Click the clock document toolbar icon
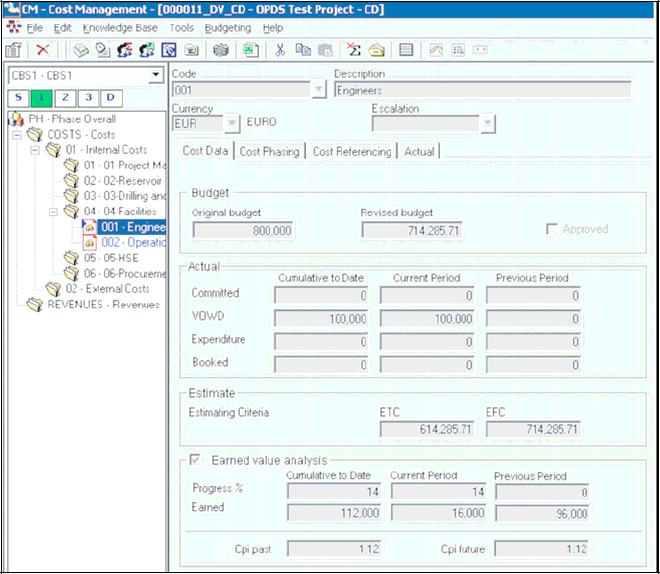 click(x=102, y=50)
